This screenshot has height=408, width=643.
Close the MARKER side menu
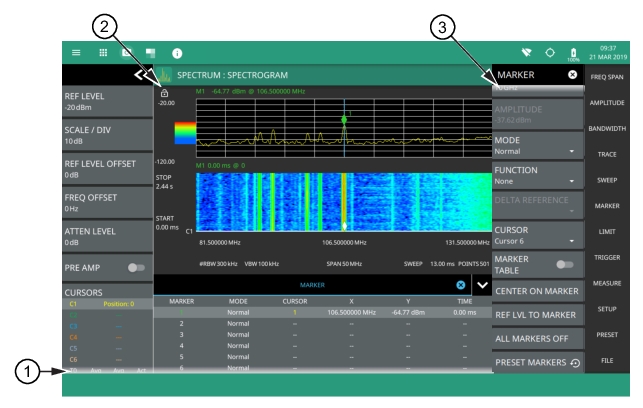(x=572, y=75)
